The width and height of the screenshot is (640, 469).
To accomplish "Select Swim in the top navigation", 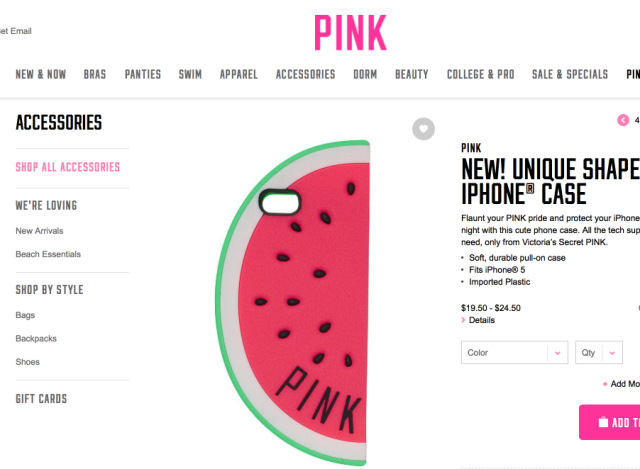I will (x=190, y=74).
